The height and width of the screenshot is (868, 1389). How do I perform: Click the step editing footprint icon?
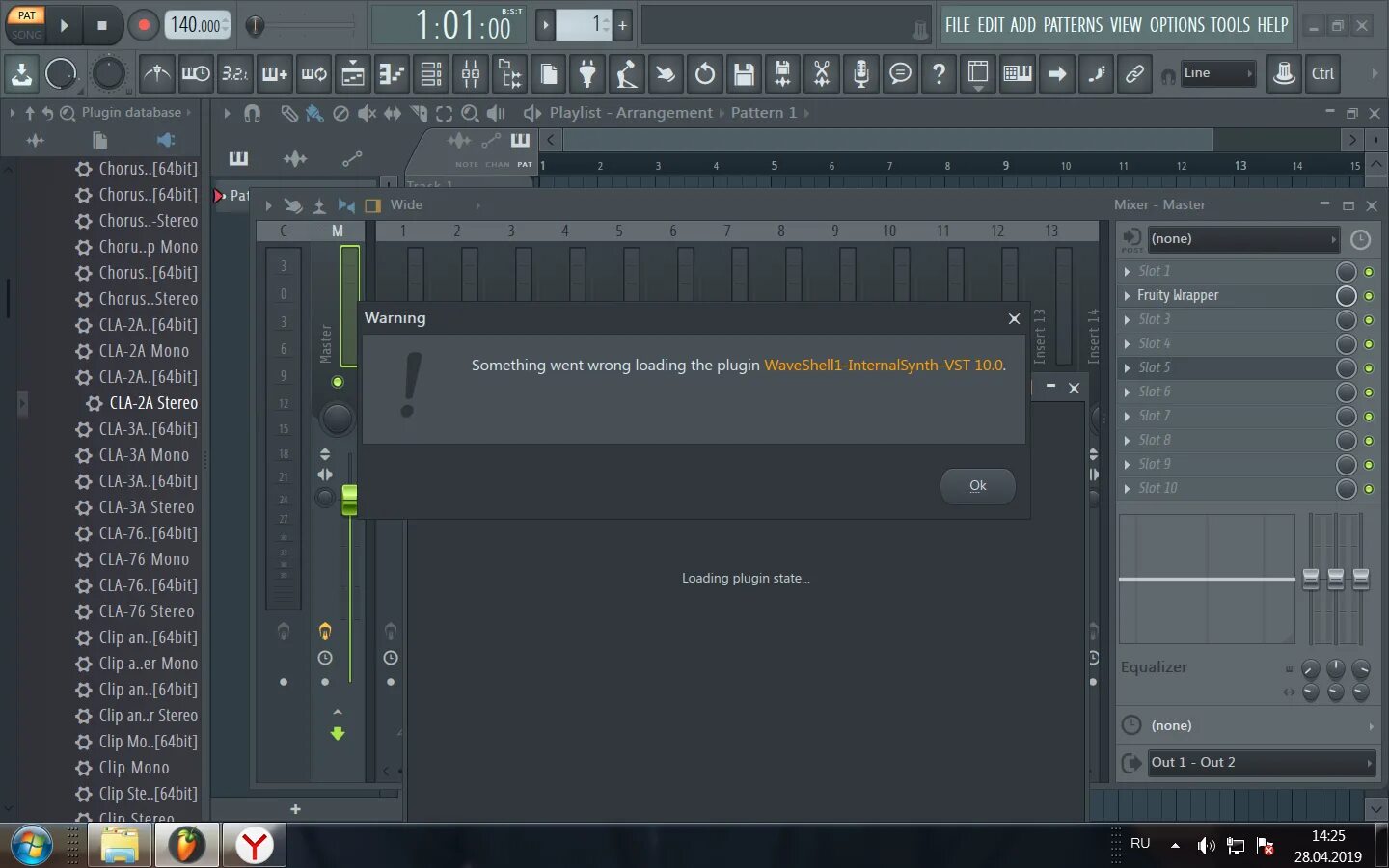1097,73
